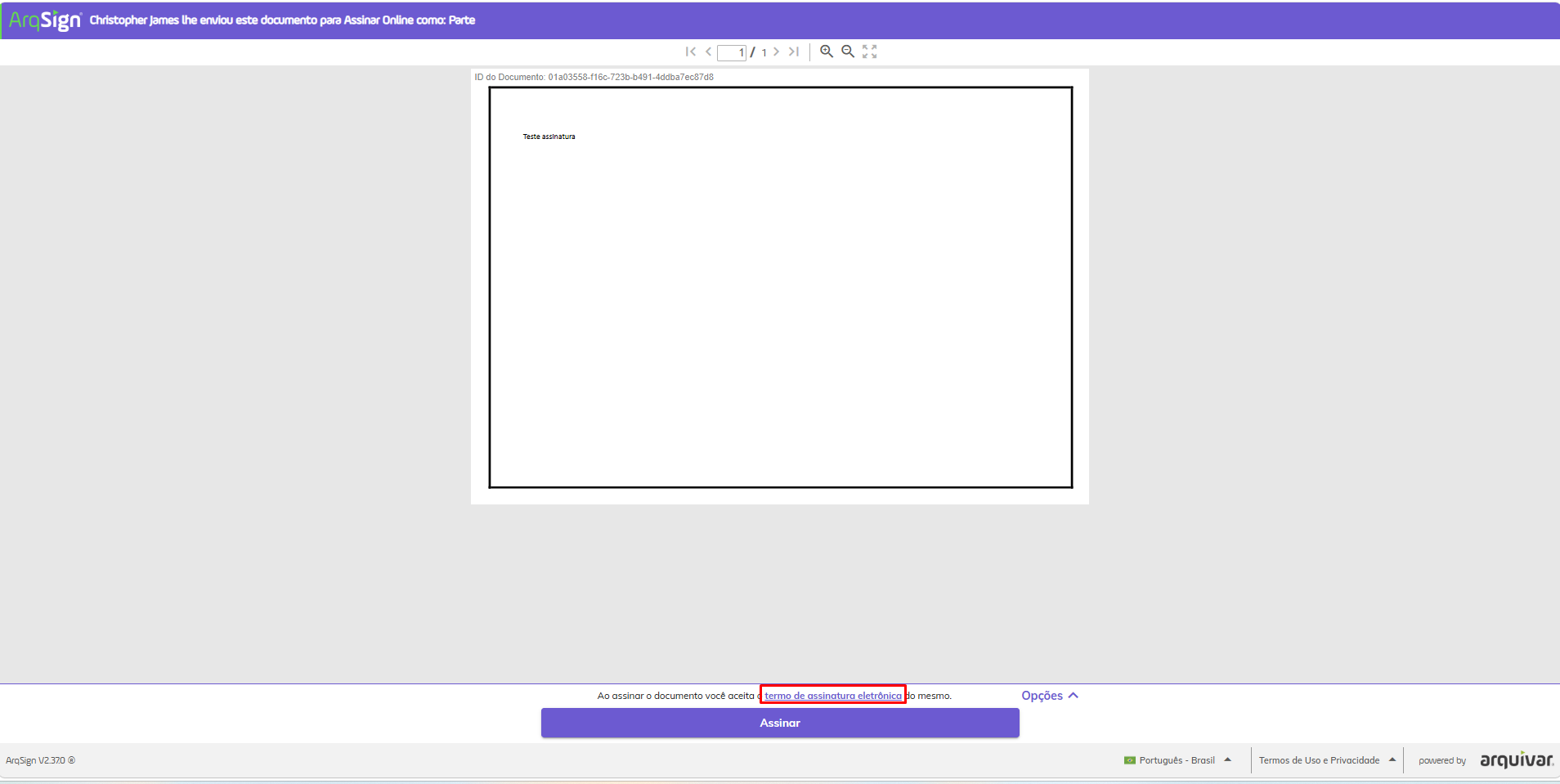The image size is (1560, 784).
Task: Zoom in on the document
Action: tap(827, 52)
